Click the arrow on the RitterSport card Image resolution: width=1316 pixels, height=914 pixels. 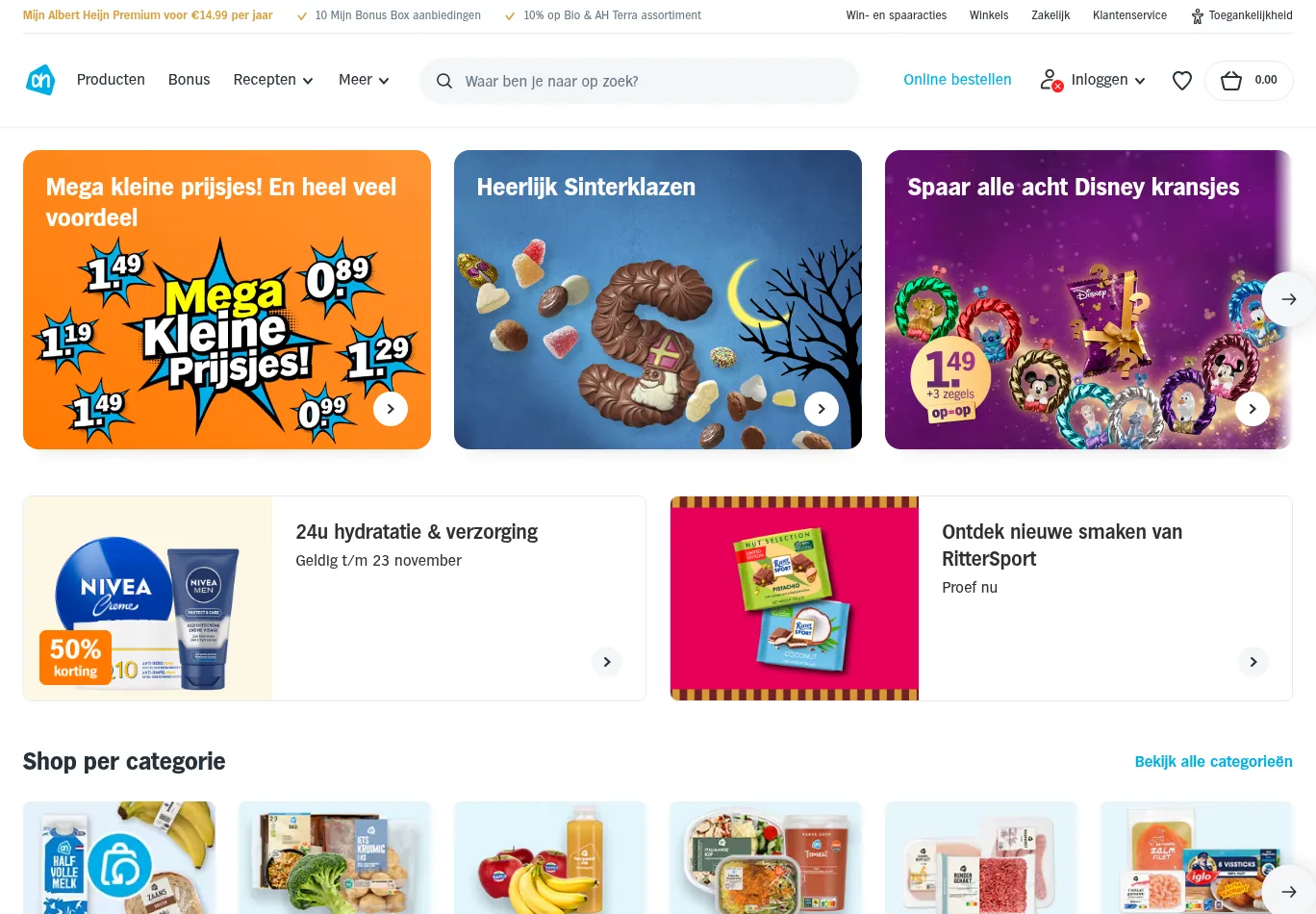tap(1253, 662)
